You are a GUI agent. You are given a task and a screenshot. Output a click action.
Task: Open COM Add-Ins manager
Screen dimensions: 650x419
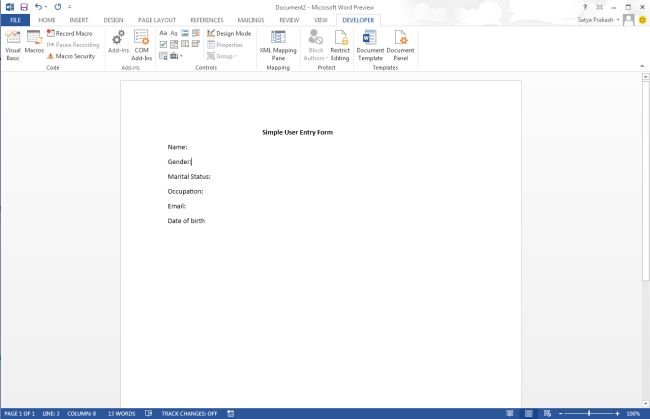(x=142, y=46)
